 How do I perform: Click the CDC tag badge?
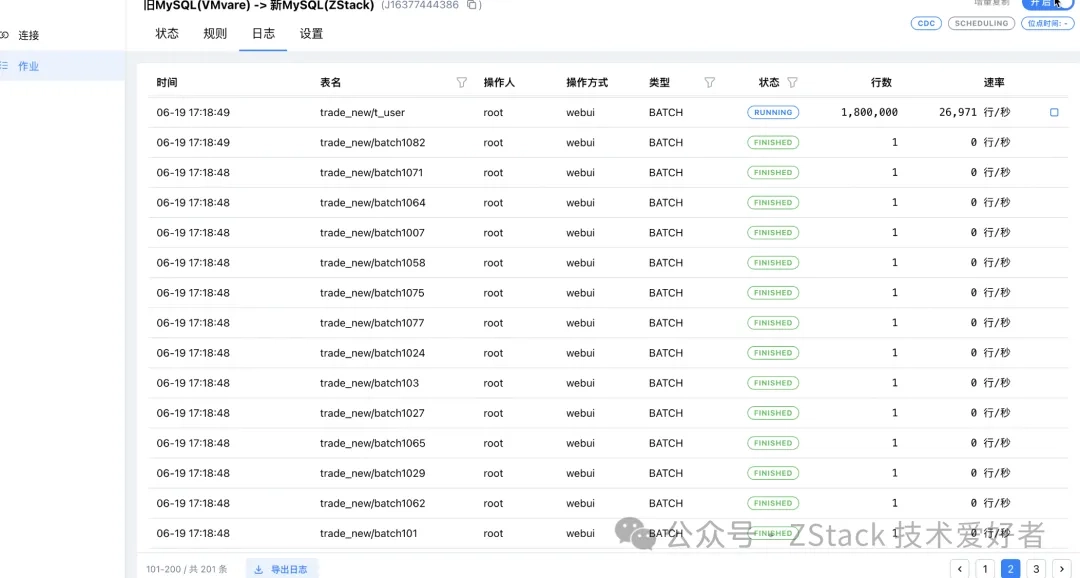click(926, 23)
